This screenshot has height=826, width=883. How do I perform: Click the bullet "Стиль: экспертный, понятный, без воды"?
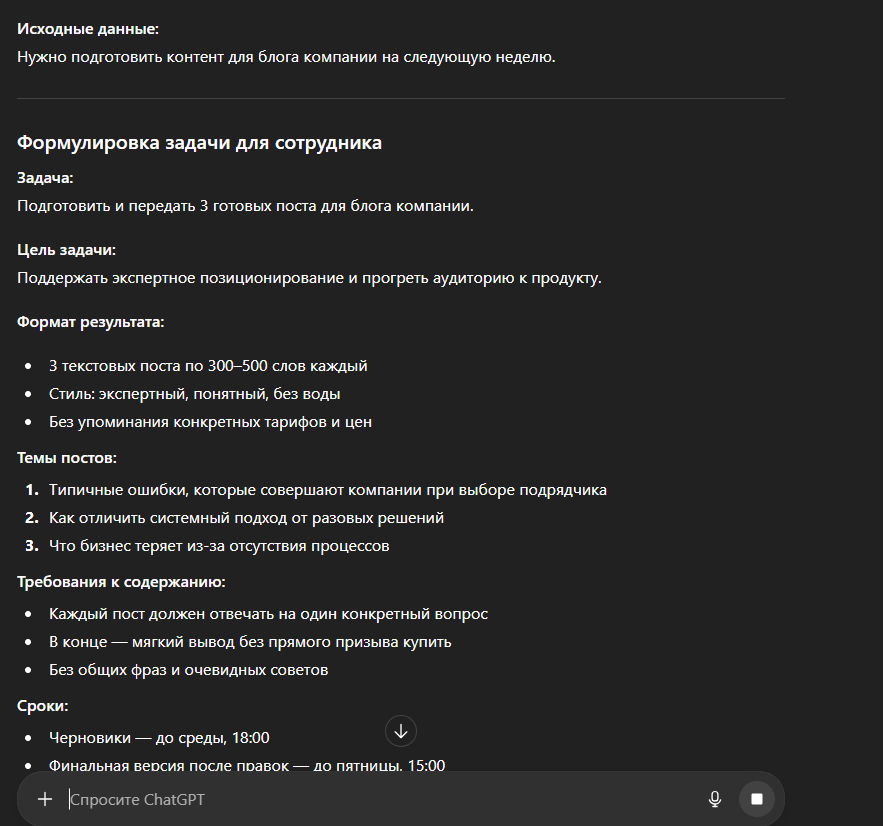pyautogui.click(x=194, y=394)
